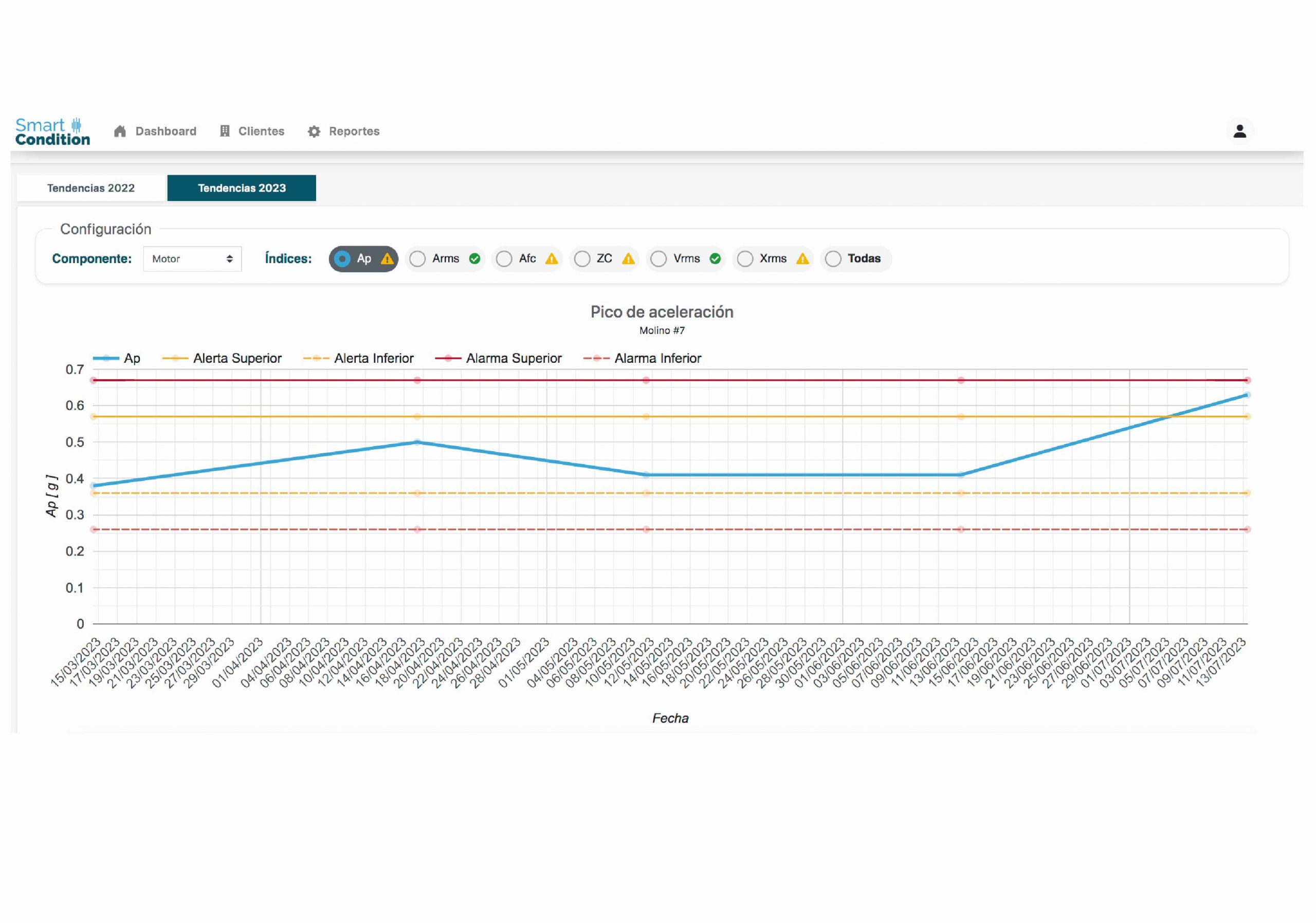Switch to the Tendencias 2022 tab
This screenshot has width=1316, height=923.
click(x=90, y=188)
